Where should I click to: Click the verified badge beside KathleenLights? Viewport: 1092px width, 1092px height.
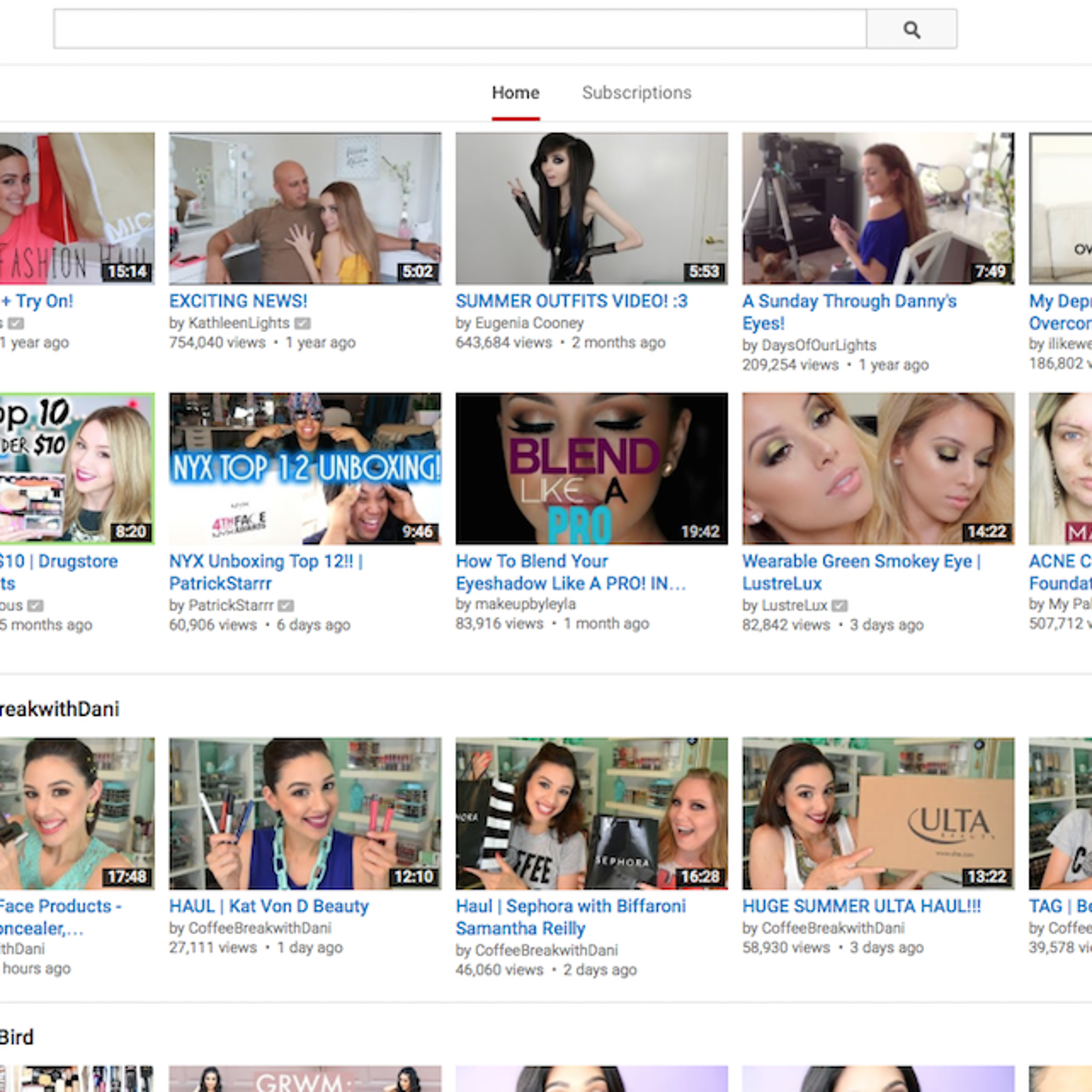tap(302, 323)
